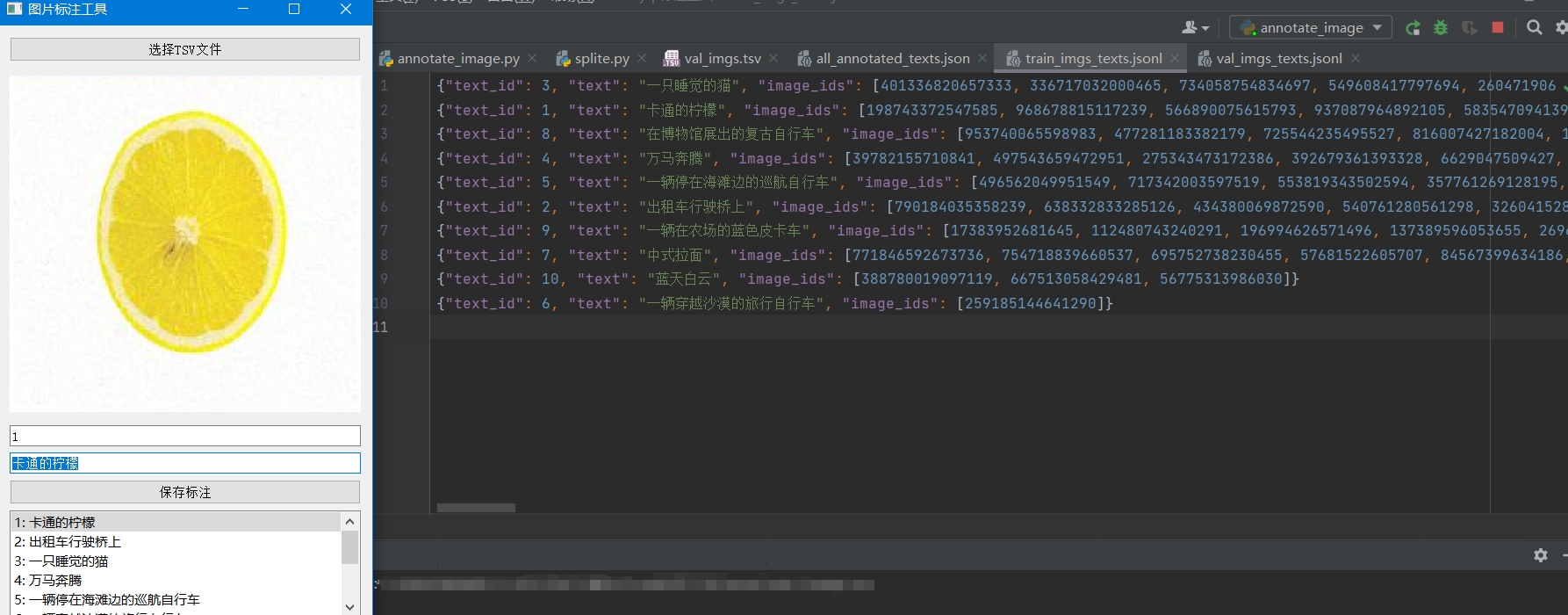Minimize the 图片标注工具 window

(x=243, y=9)
